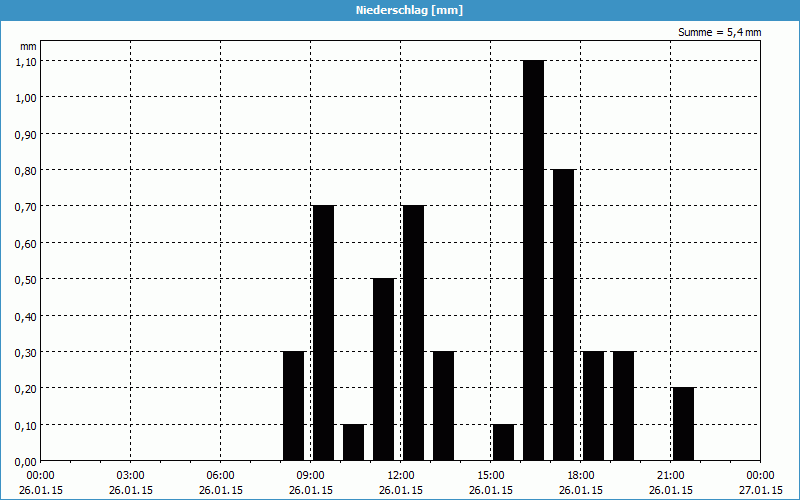Click the 0,00 origin label on the y-axis

[x=26, y=461]
